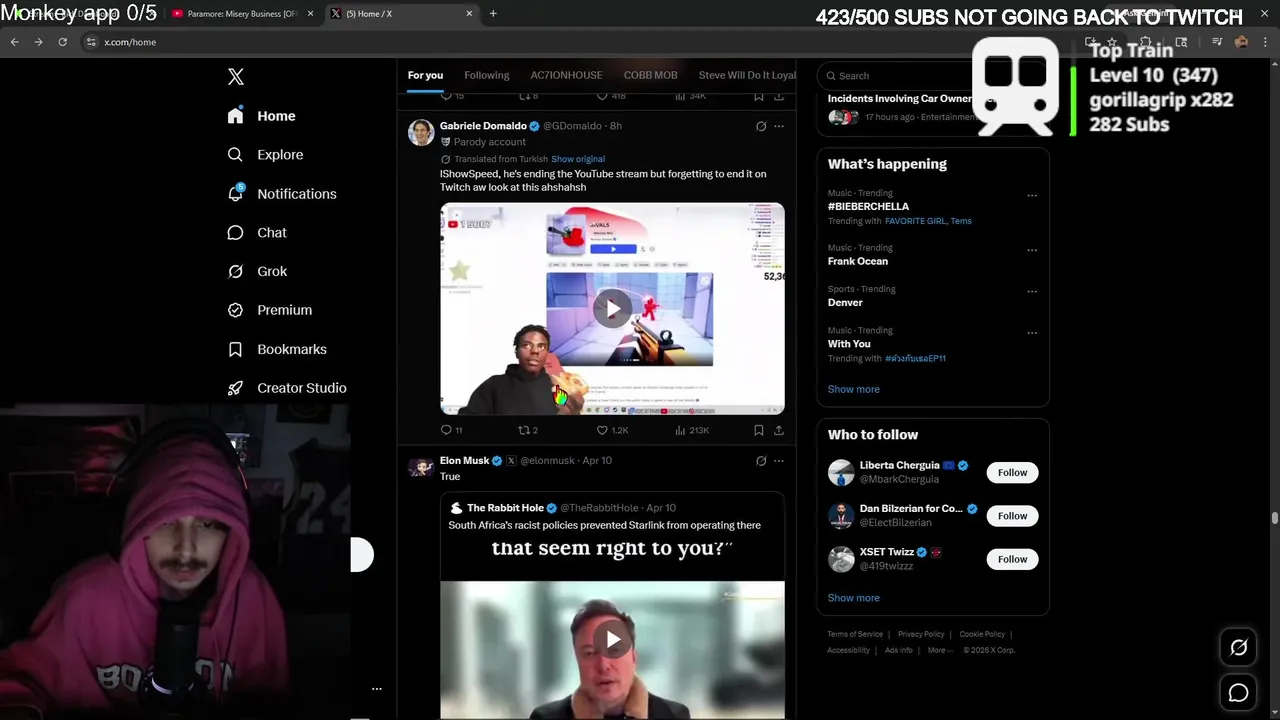Follow XSET Twizz
The image size is (1280, 720).
(1012, 559)
